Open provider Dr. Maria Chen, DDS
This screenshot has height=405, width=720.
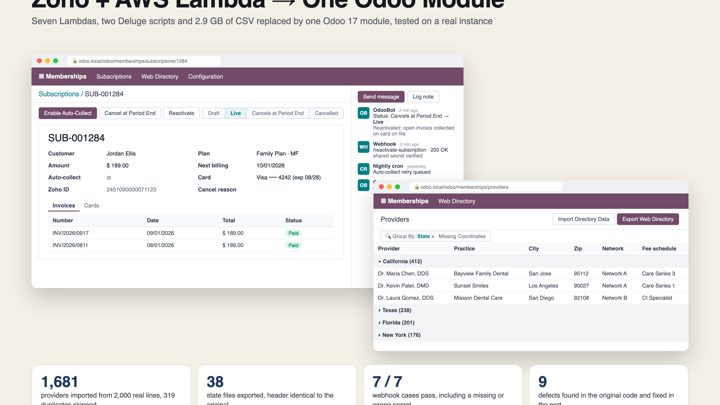click(403, 273)
